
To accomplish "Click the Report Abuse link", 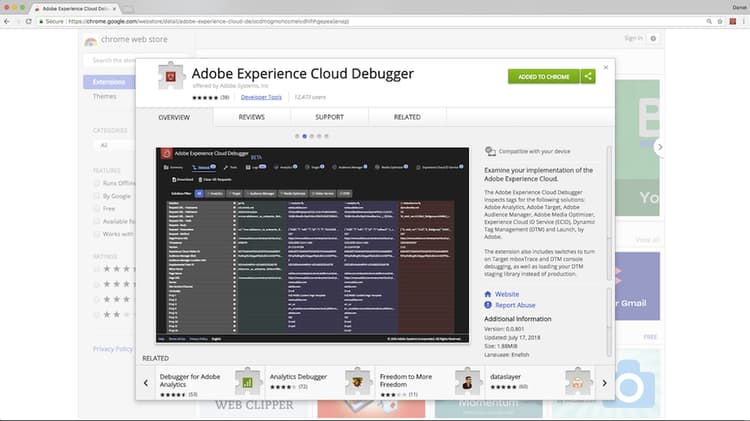I will (x=515, y=305).
